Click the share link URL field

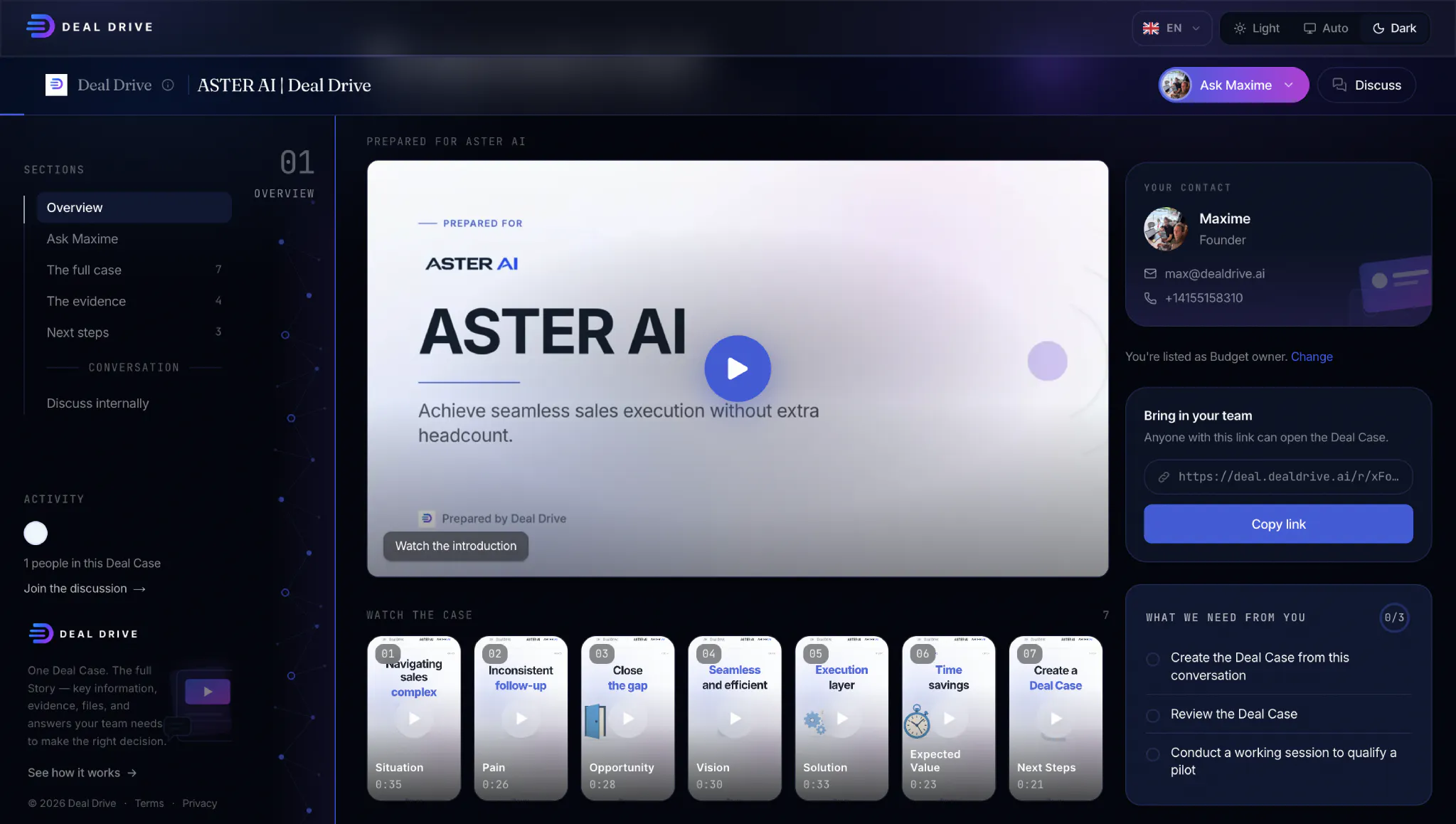(x=1278, y=477)
